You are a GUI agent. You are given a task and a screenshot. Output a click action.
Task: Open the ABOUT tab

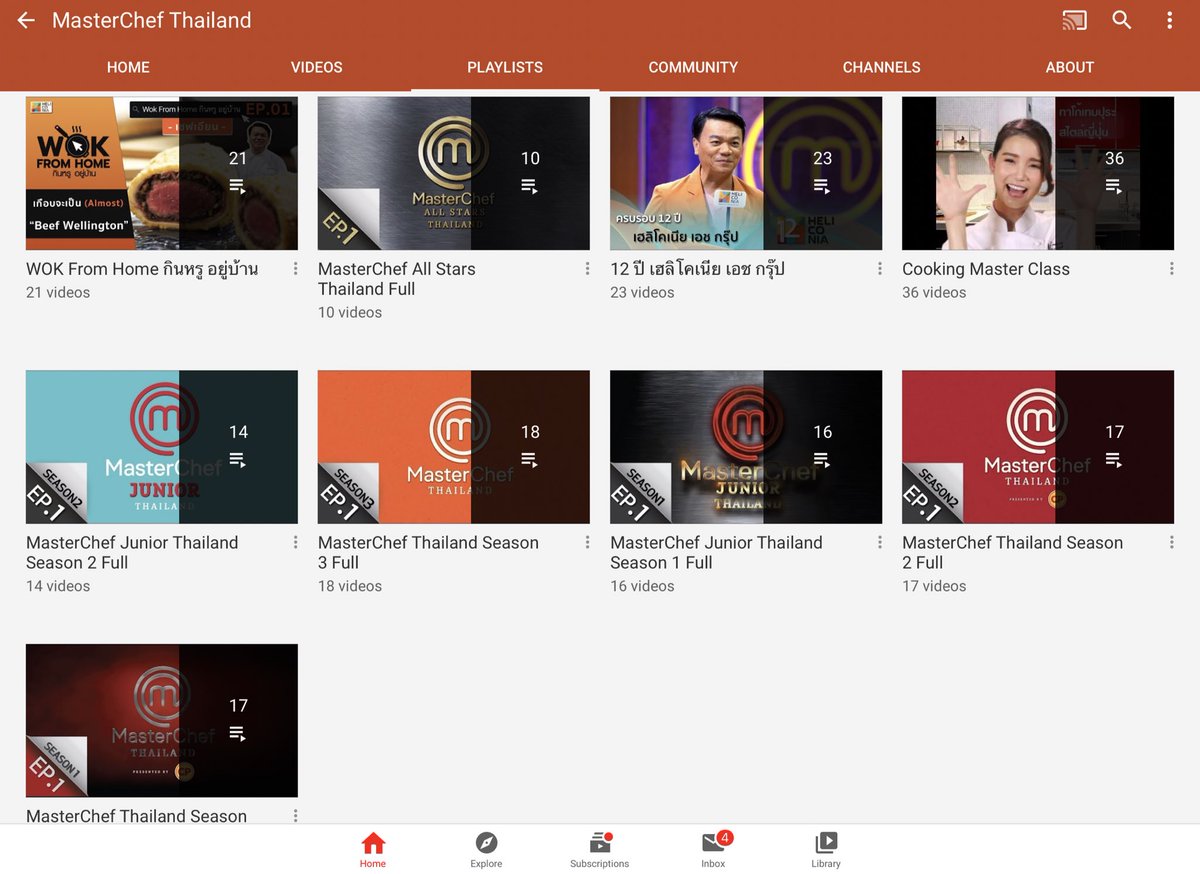(1070, 67)
